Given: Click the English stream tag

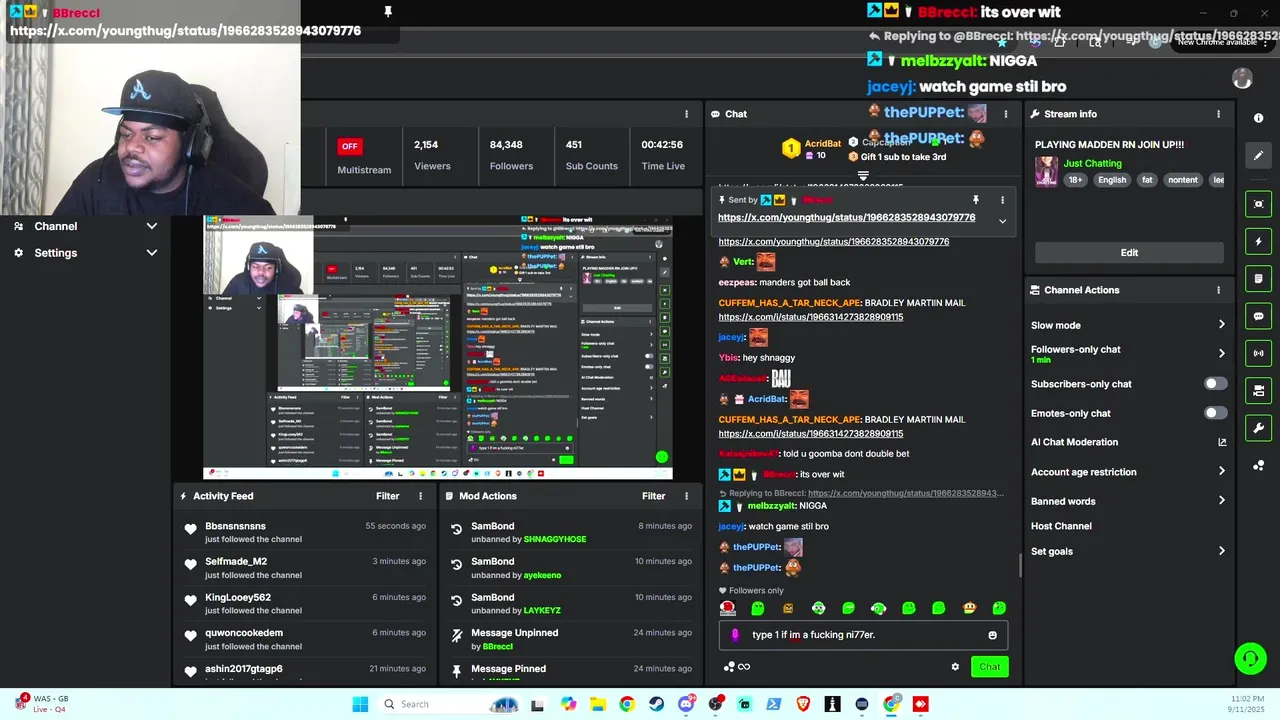Looking at the screenshot, I should [x=1111, y=180].
